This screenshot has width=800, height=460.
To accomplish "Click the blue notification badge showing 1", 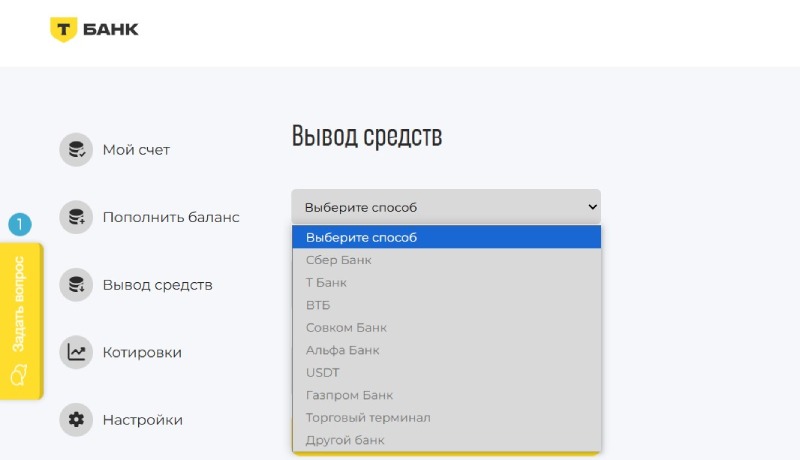I will pyautogui.click(x=20, y=224).
